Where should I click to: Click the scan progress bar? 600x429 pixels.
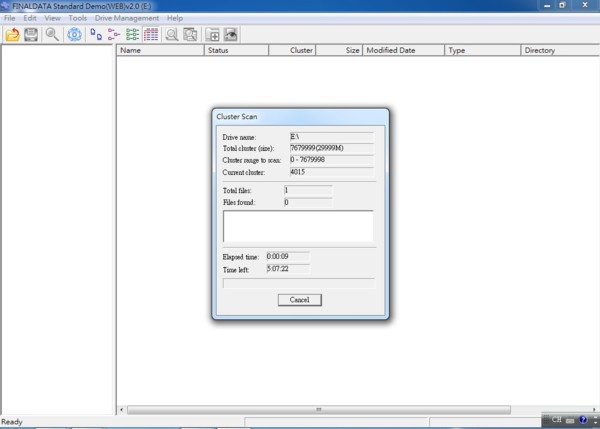tap(298, 283)
